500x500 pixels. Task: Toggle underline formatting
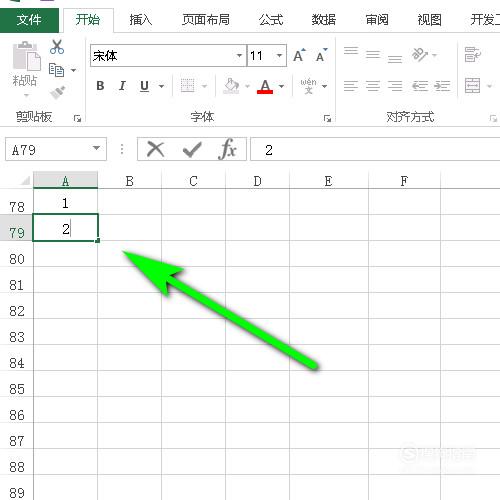click(x=144, y=86)
